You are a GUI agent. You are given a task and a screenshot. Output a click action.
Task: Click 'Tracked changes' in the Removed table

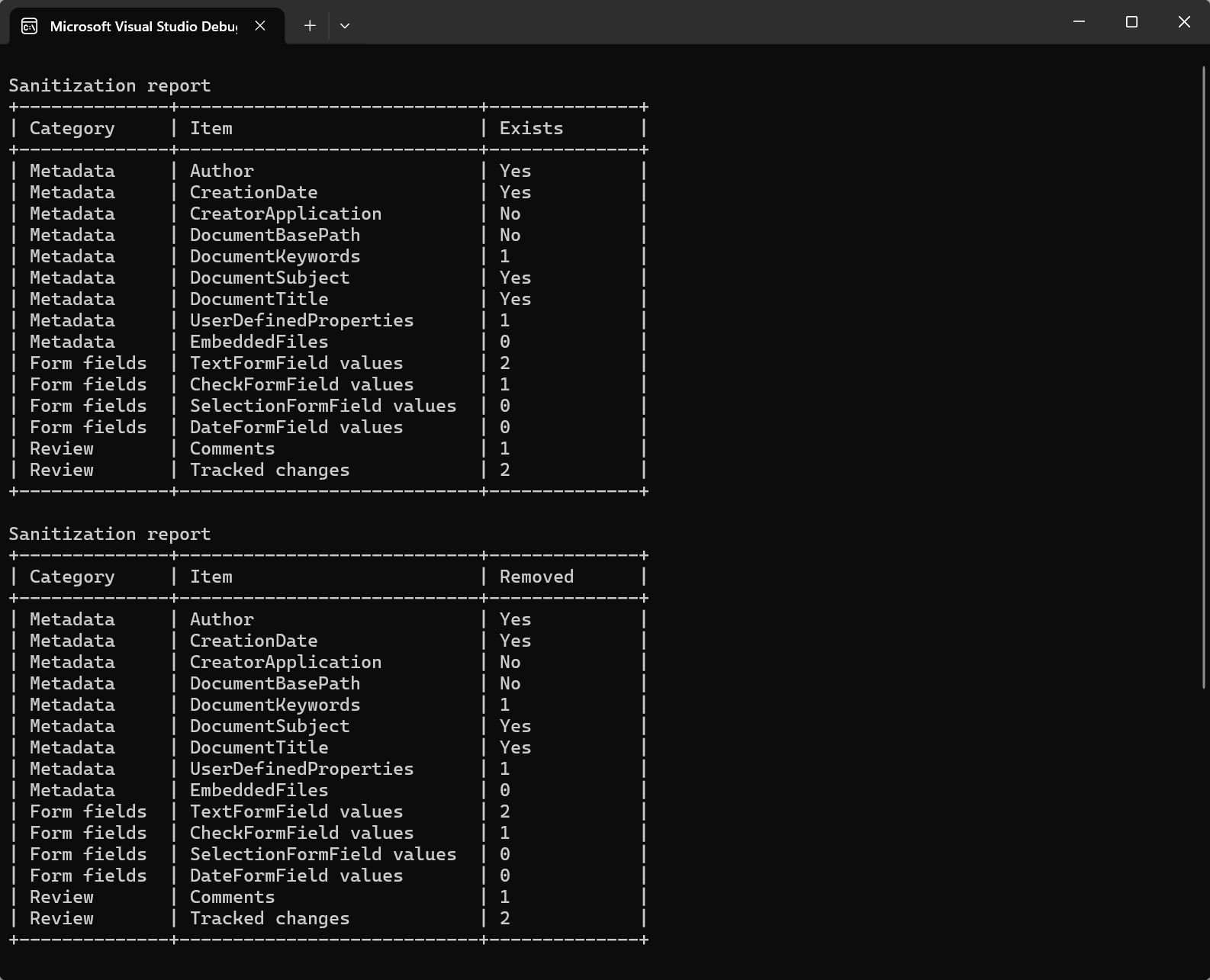(x=270, y=919)
